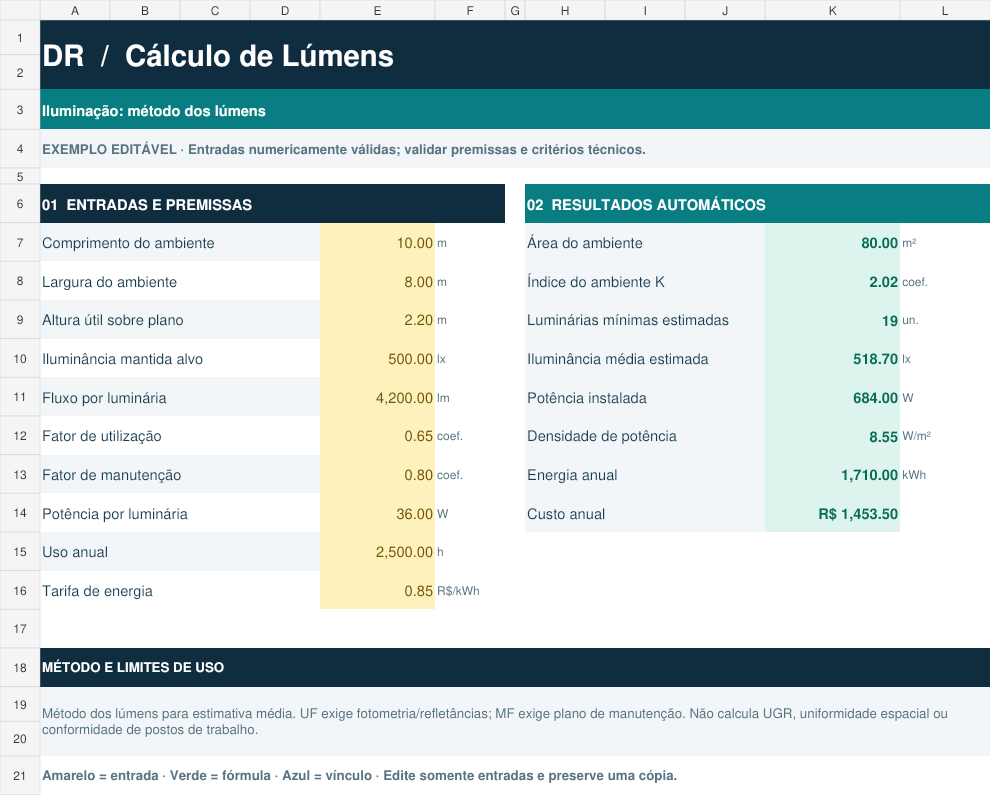Click the Tarifa de energia 0.85 cell
The image size is (990, 795).
(x=377, y=590)
